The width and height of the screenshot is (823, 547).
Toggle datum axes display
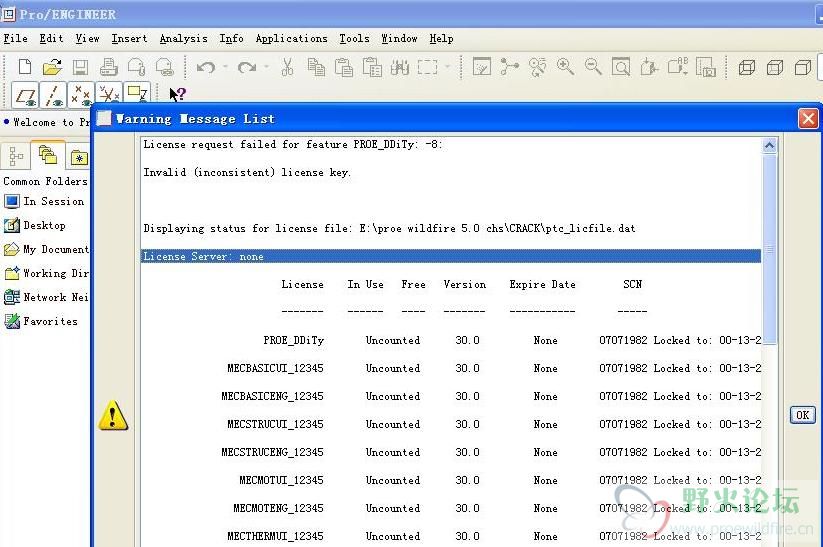coord(54,96)
